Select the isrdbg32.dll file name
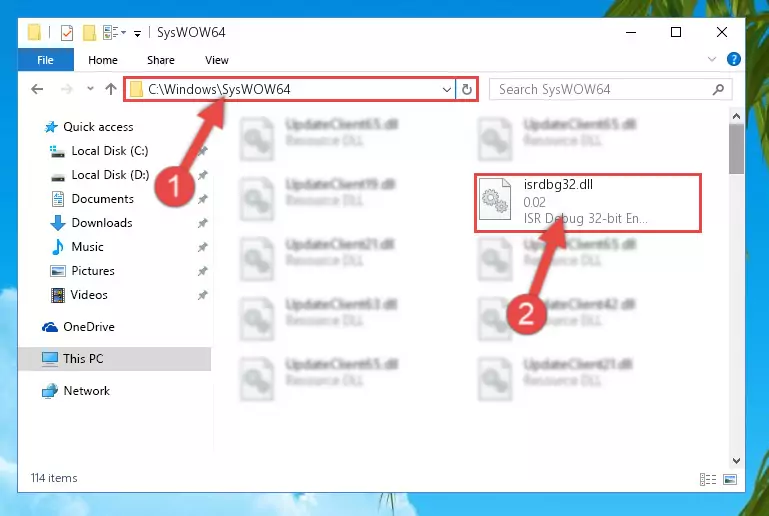This screenshot has height=516, width=769. click(558, 184)
